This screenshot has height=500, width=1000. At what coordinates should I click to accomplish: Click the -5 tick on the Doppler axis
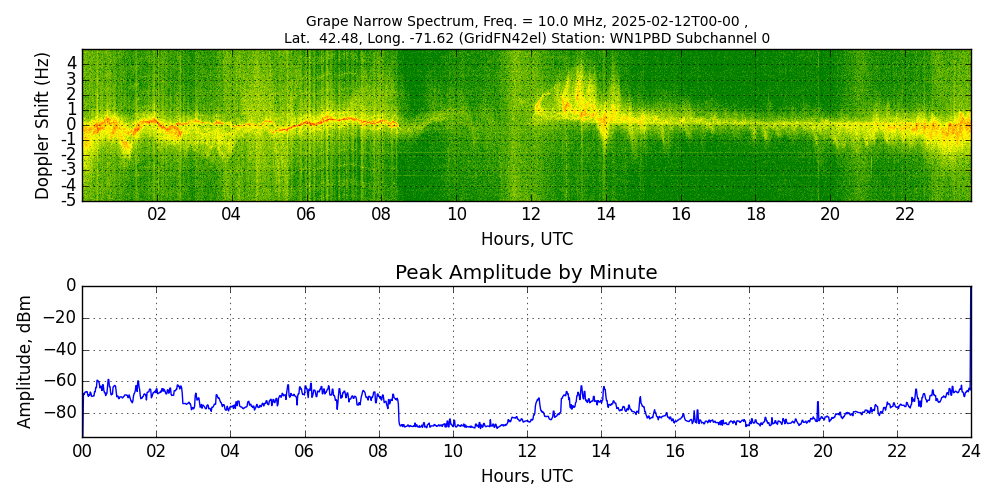68,200
